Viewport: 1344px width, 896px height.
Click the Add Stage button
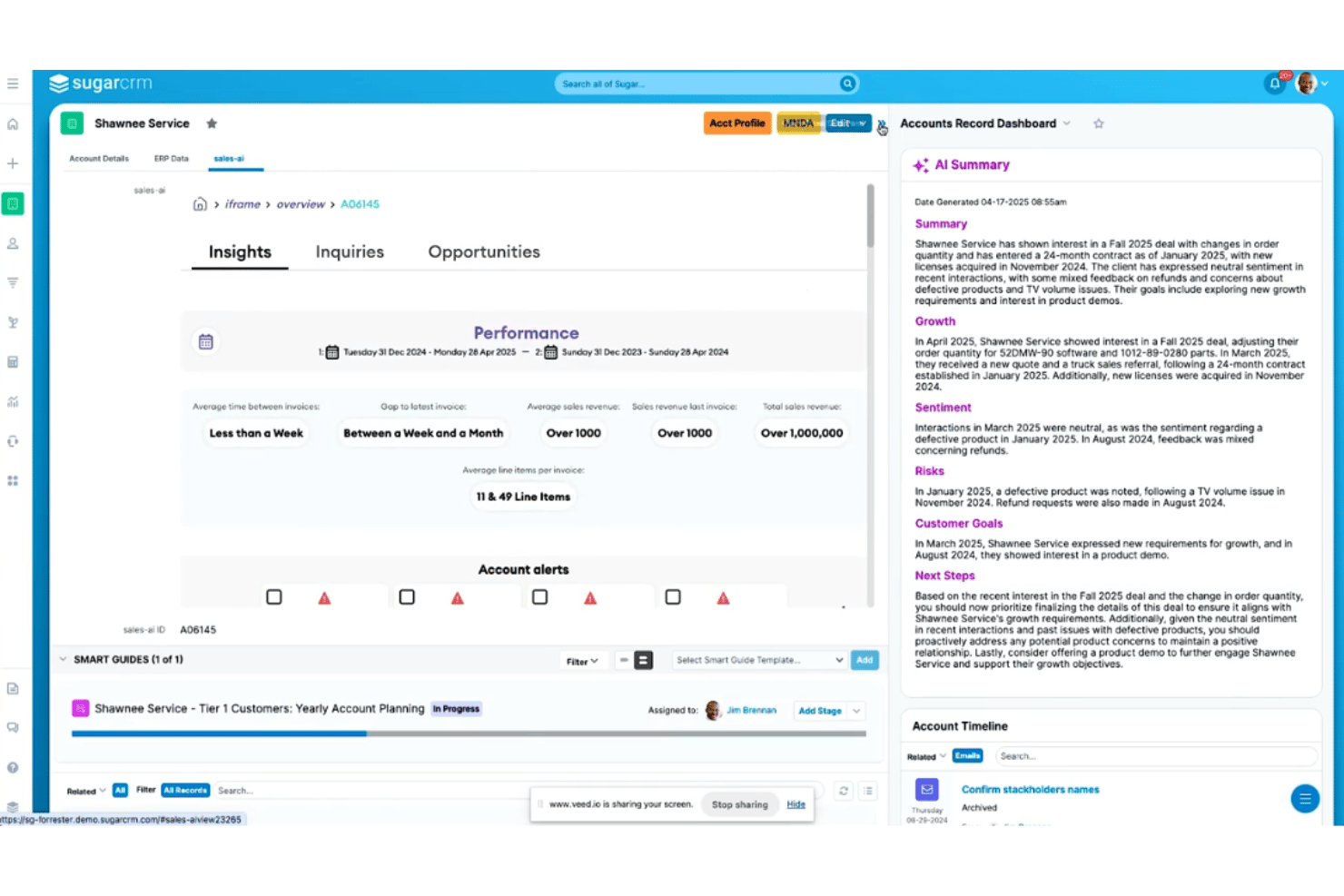tap(820, 711)
